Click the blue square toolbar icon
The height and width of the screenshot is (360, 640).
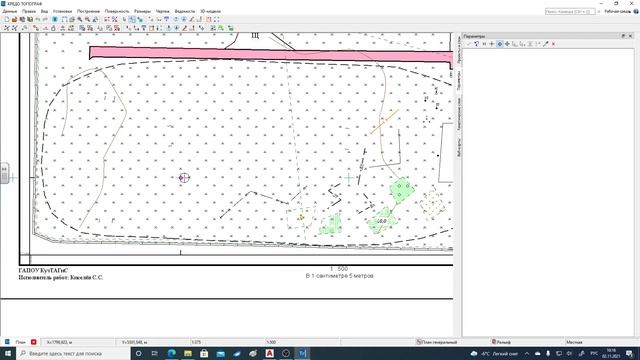point(55,19)
